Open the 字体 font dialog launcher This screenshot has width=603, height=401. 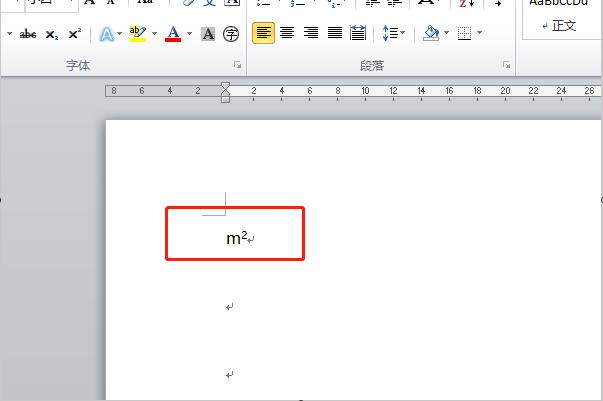238,65
